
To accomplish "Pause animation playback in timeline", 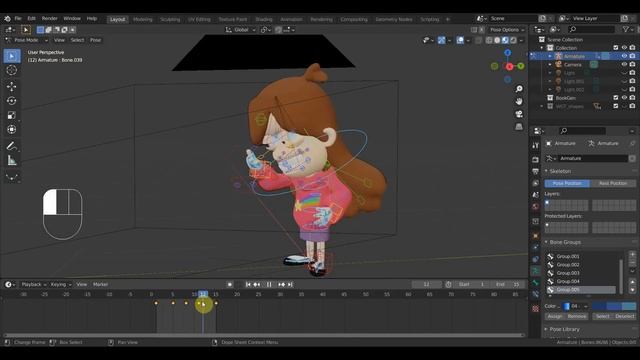I will [x=269, y=284].
